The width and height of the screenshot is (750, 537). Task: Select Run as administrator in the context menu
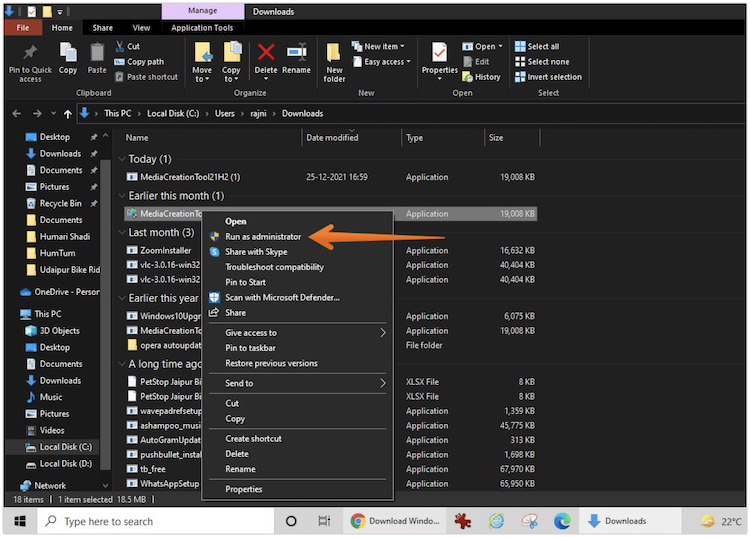click(x=263, y=237)
